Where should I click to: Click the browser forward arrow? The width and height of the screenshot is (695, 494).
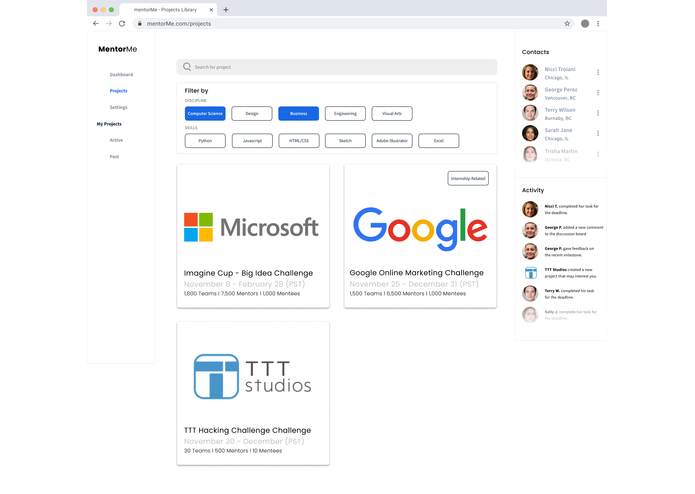tap(109, 23)
